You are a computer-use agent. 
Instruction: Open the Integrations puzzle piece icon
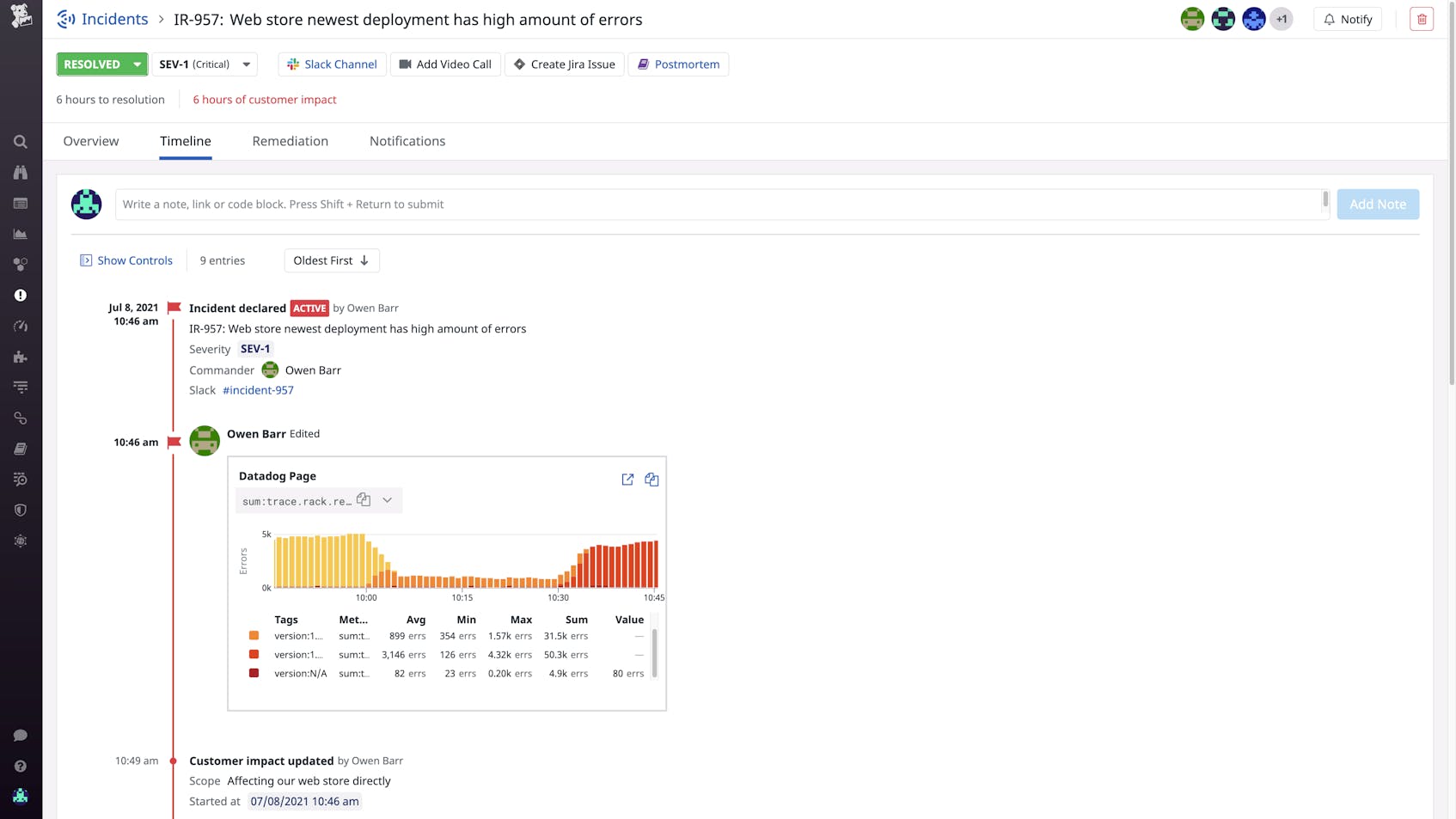click(21, 357)
